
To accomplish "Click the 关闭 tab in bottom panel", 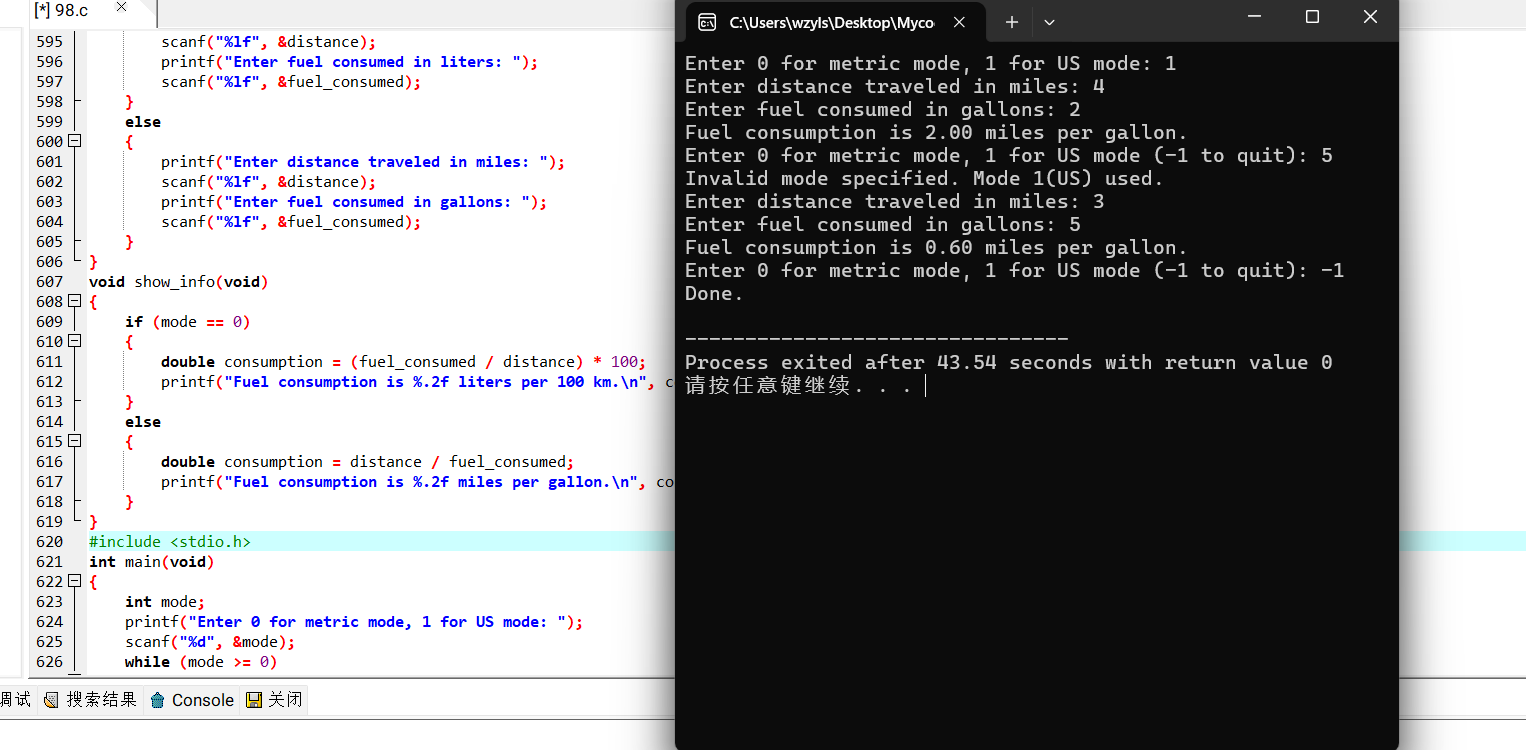I will tap(274, 700).
